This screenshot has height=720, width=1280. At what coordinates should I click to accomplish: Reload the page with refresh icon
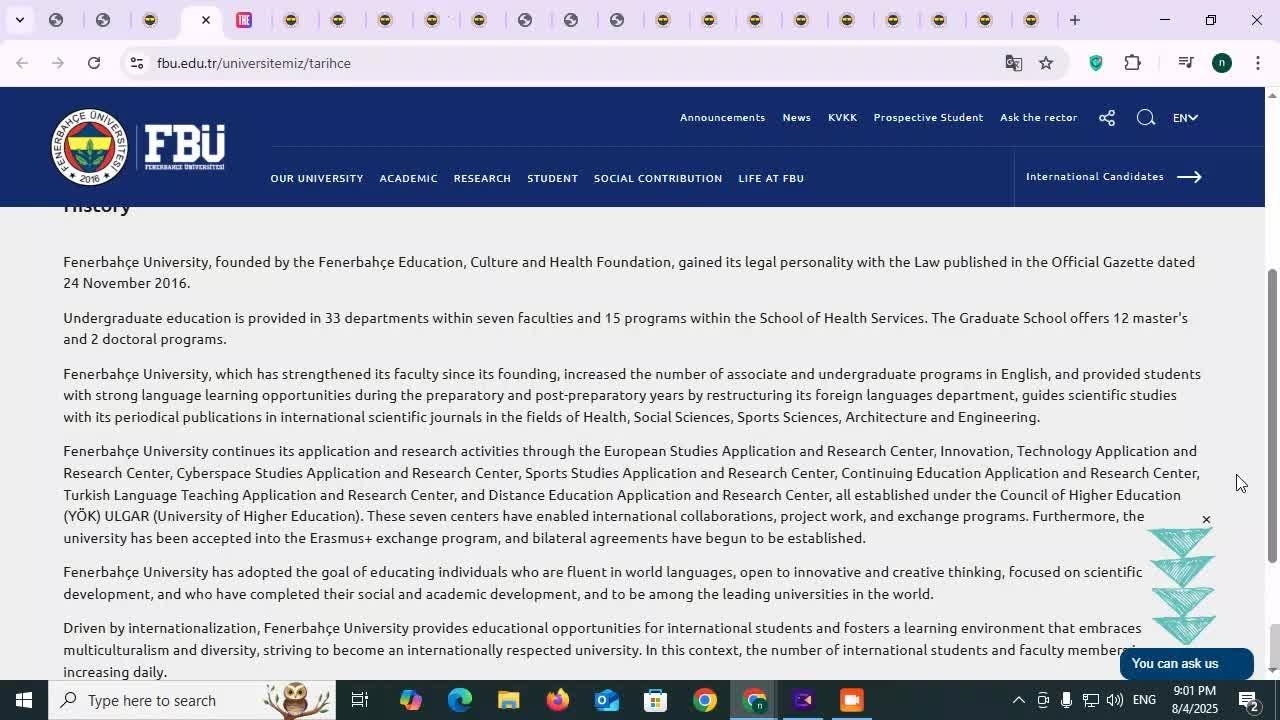pos(94,63)
